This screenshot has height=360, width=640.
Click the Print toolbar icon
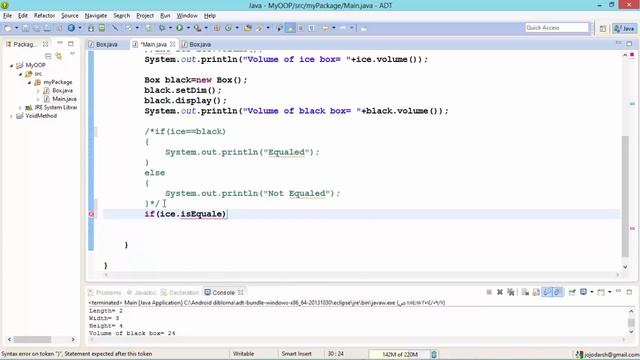(47, 28)
